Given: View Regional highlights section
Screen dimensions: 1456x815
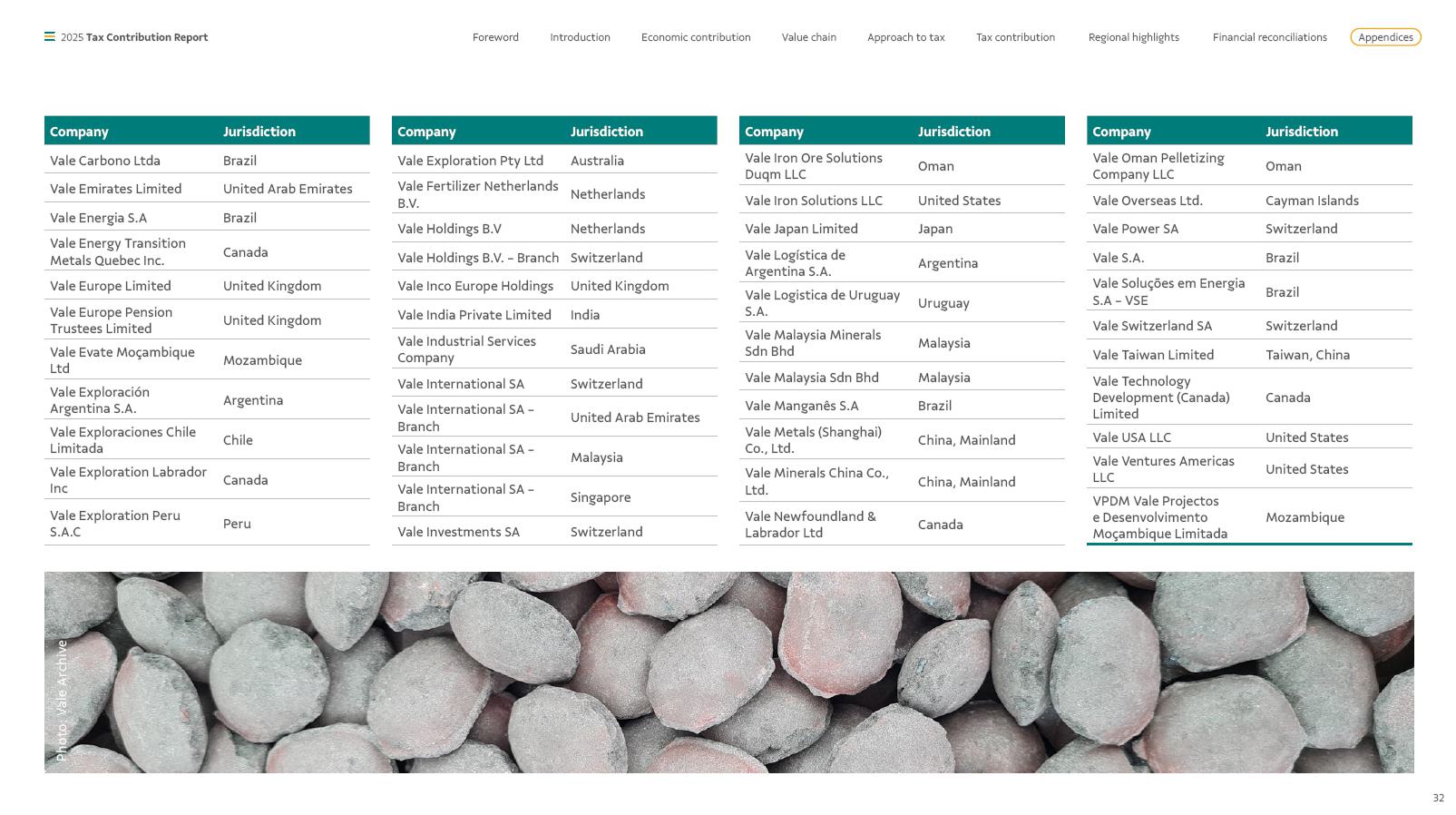Looking at the screenshot, I should 1134,37.
